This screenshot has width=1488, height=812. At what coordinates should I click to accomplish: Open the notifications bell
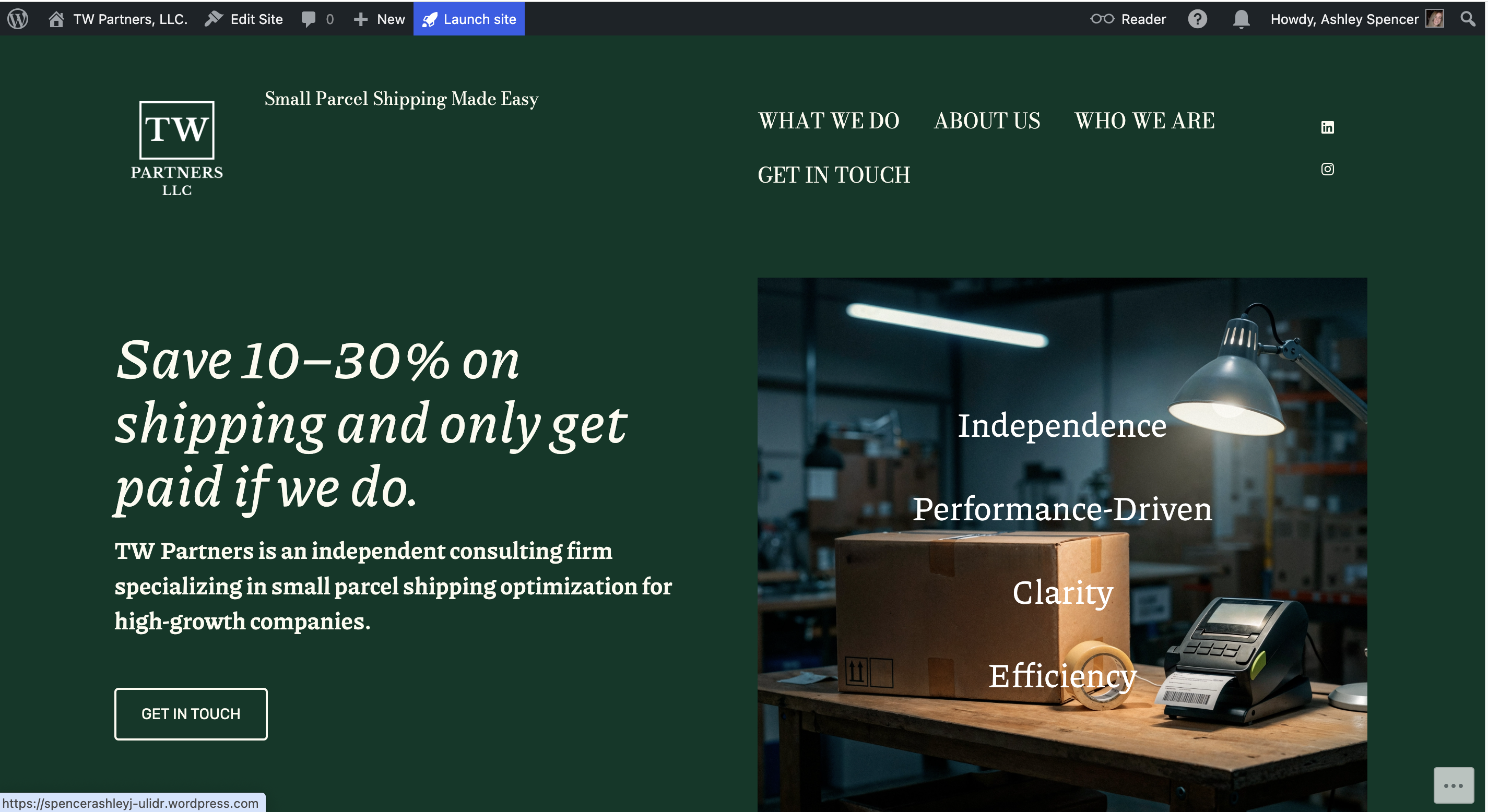1241,19
